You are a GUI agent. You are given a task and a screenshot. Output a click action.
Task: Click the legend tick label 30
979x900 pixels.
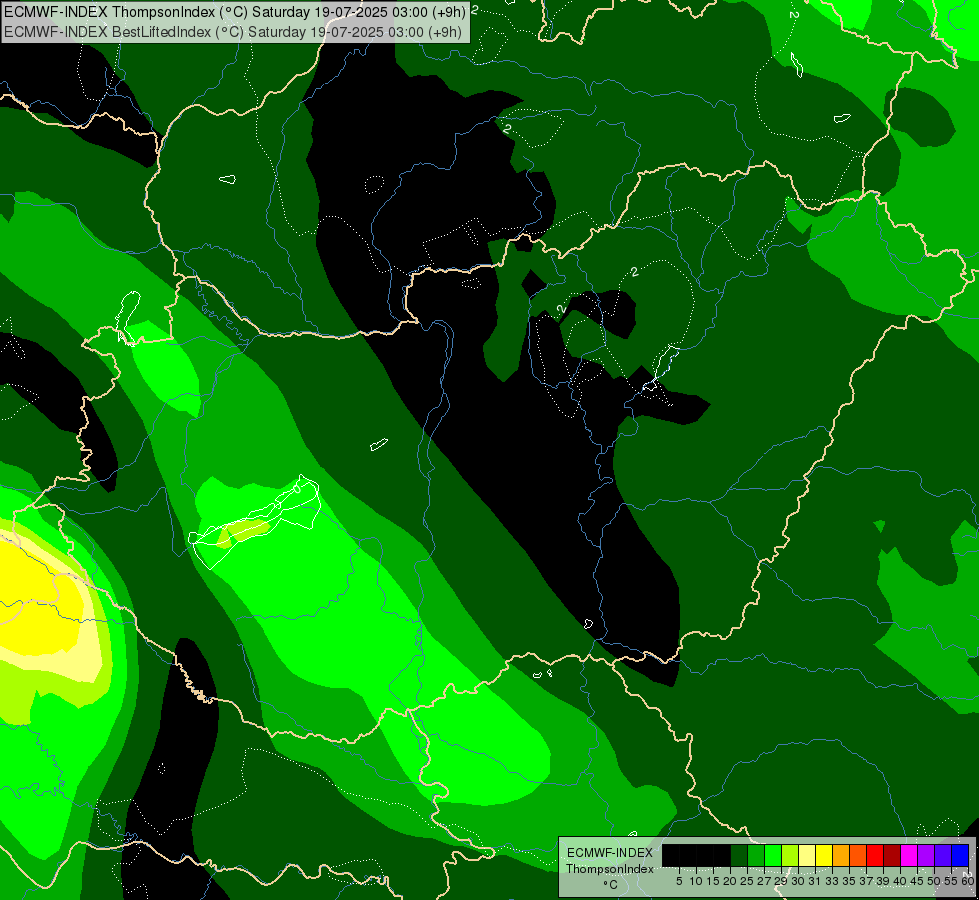coord(798,881)
